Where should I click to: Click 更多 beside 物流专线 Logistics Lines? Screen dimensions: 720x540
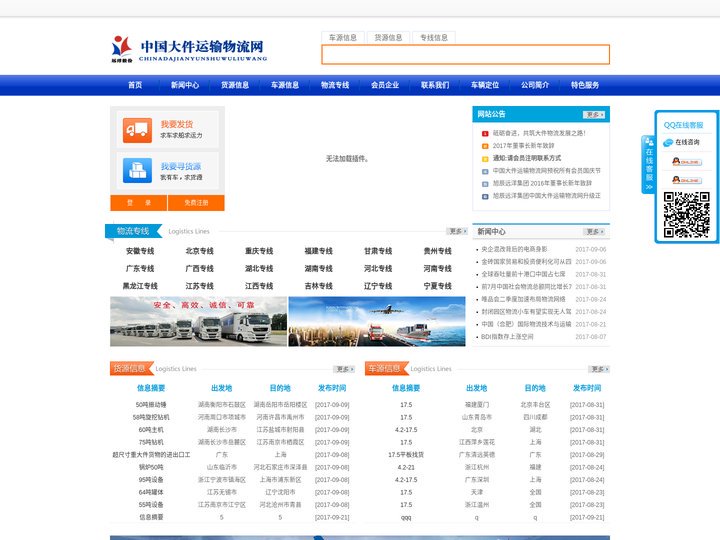[457, 231]
